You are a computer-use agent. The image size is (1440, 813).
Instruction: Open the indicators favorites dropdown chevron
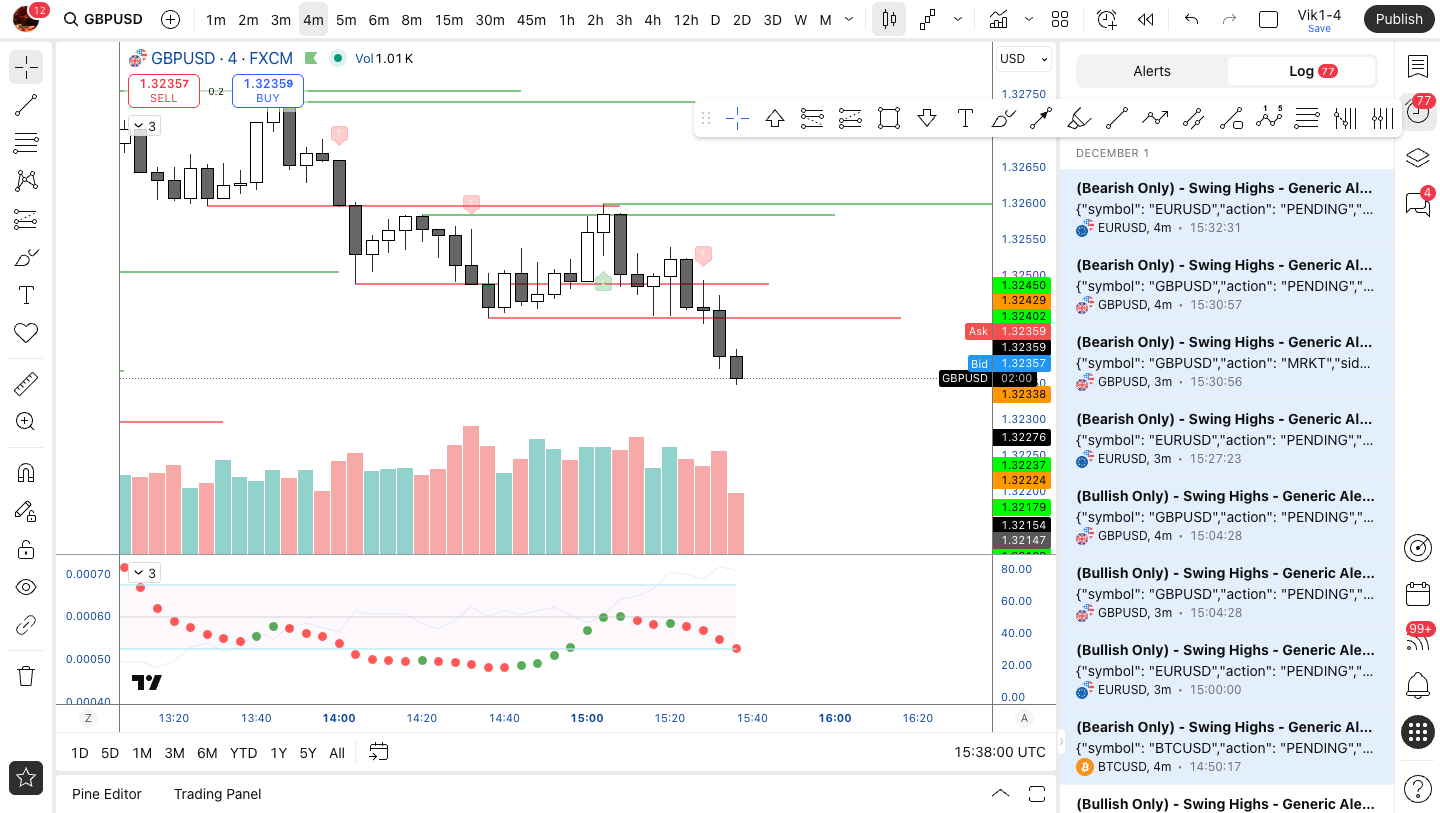point(1029,19)
